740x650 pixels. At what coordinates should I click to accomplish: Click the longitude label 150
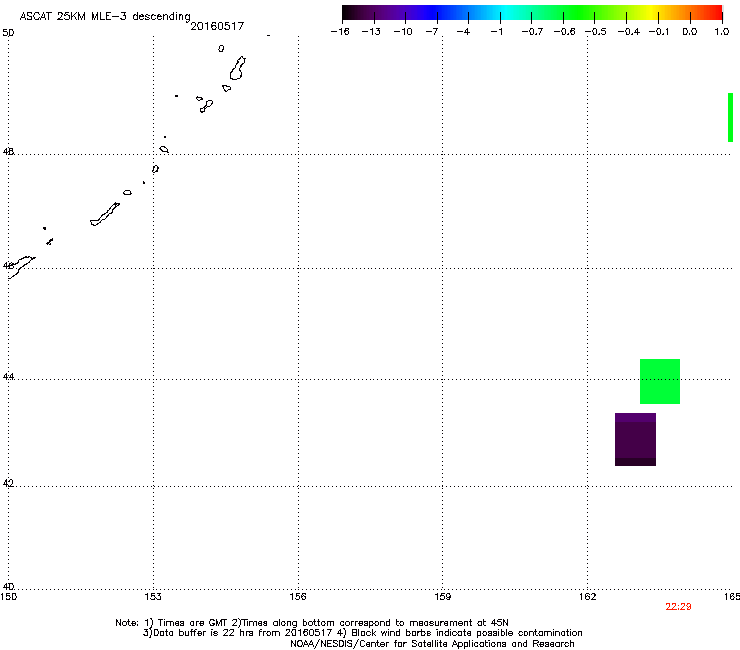click(9, 597)
